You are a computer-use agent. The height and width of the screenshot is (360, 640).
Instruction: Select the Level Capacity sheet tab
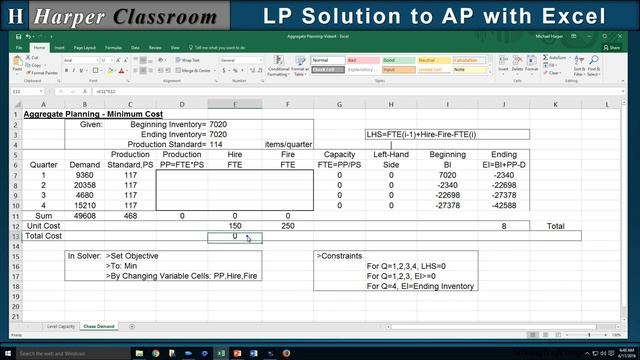[61, 327]
